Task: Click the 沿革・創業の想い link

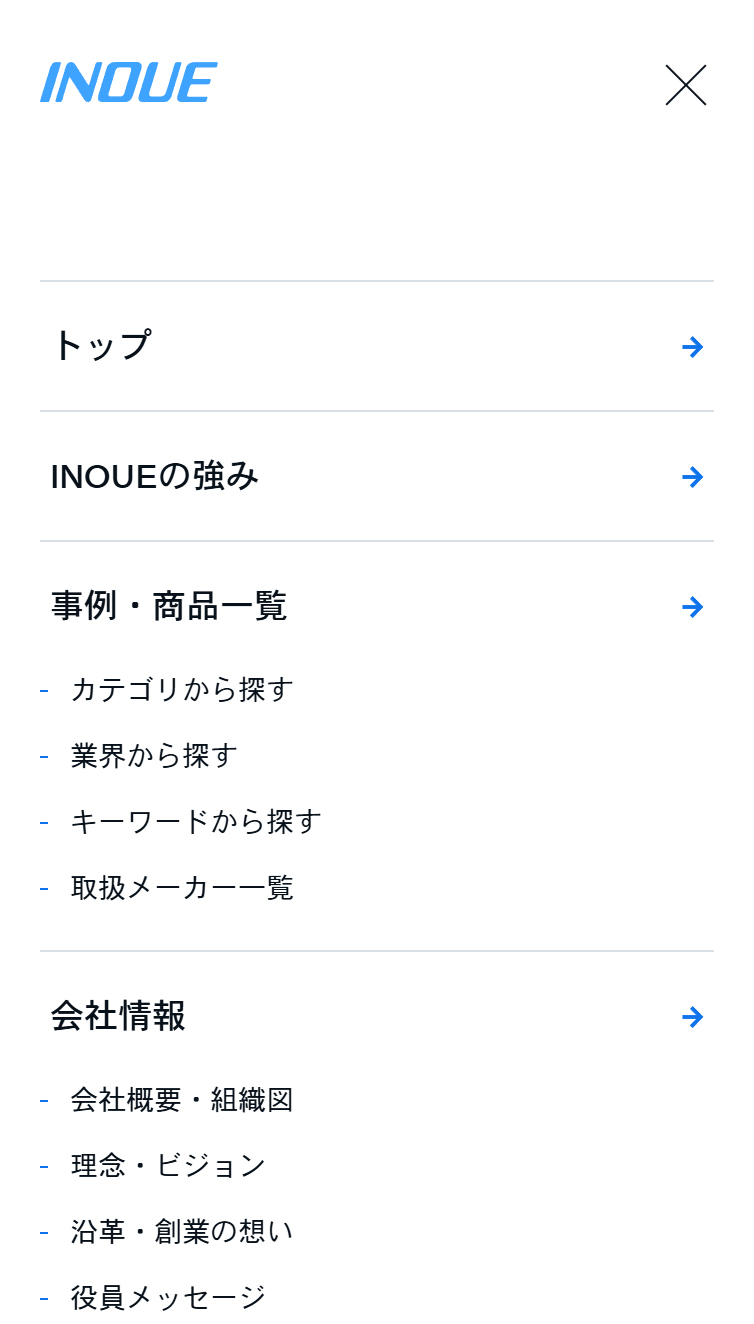Action: point(180,1231)
